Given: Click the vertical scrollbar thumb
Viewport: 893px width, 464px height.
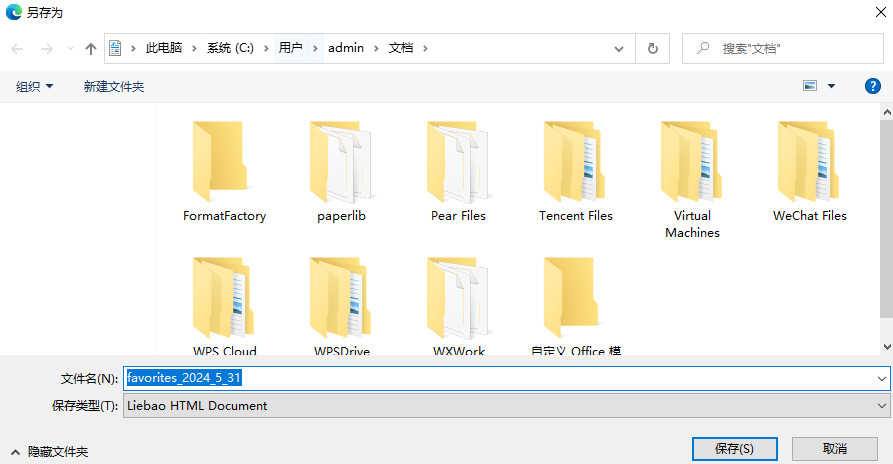Looking at the screenshot, I should click(x=887, y=219).
